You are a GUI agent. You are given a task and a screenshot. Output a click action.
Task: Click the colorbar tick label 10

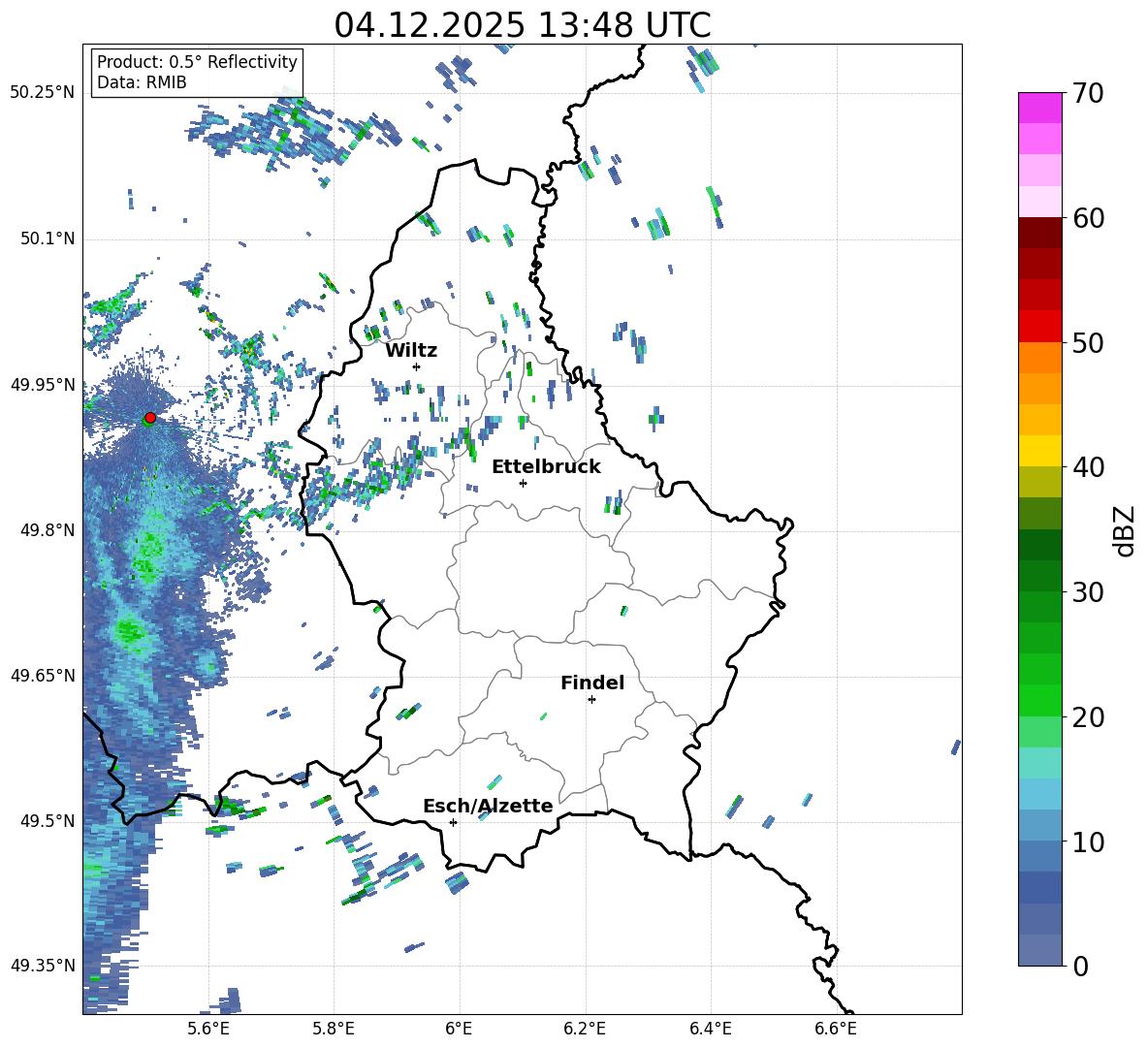pyautogui.click(x=1089, y=842)
